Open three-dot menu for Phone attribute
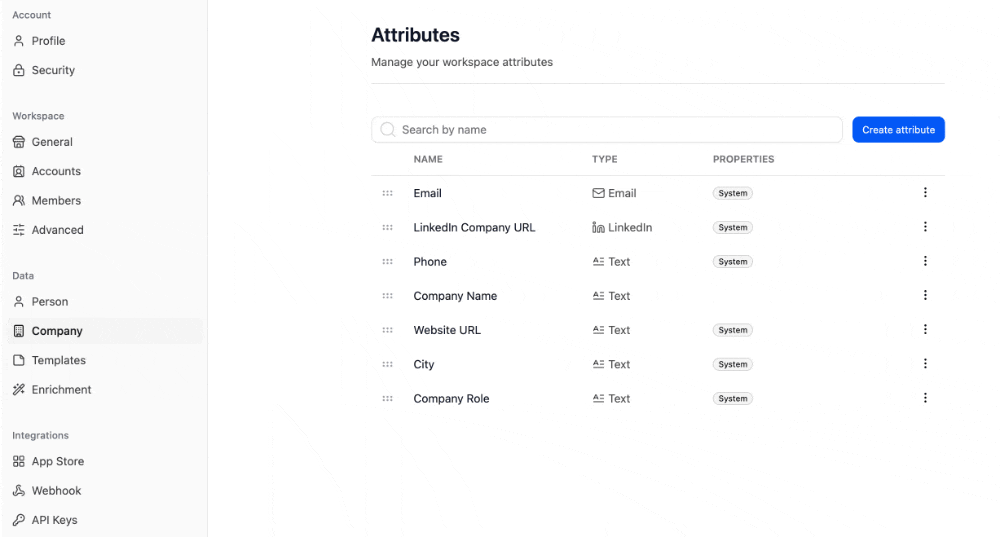This screenshot has width=1000, height=537. pyautogui.click(x=925, y=261)
